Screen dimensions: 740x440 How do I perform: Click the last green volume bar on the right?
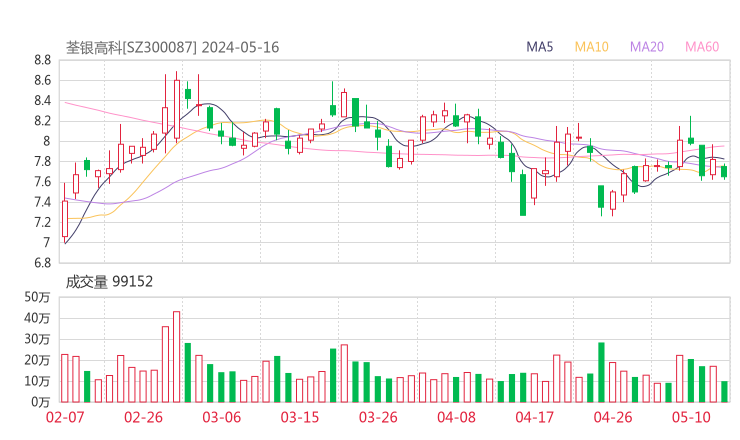[724, 392]
